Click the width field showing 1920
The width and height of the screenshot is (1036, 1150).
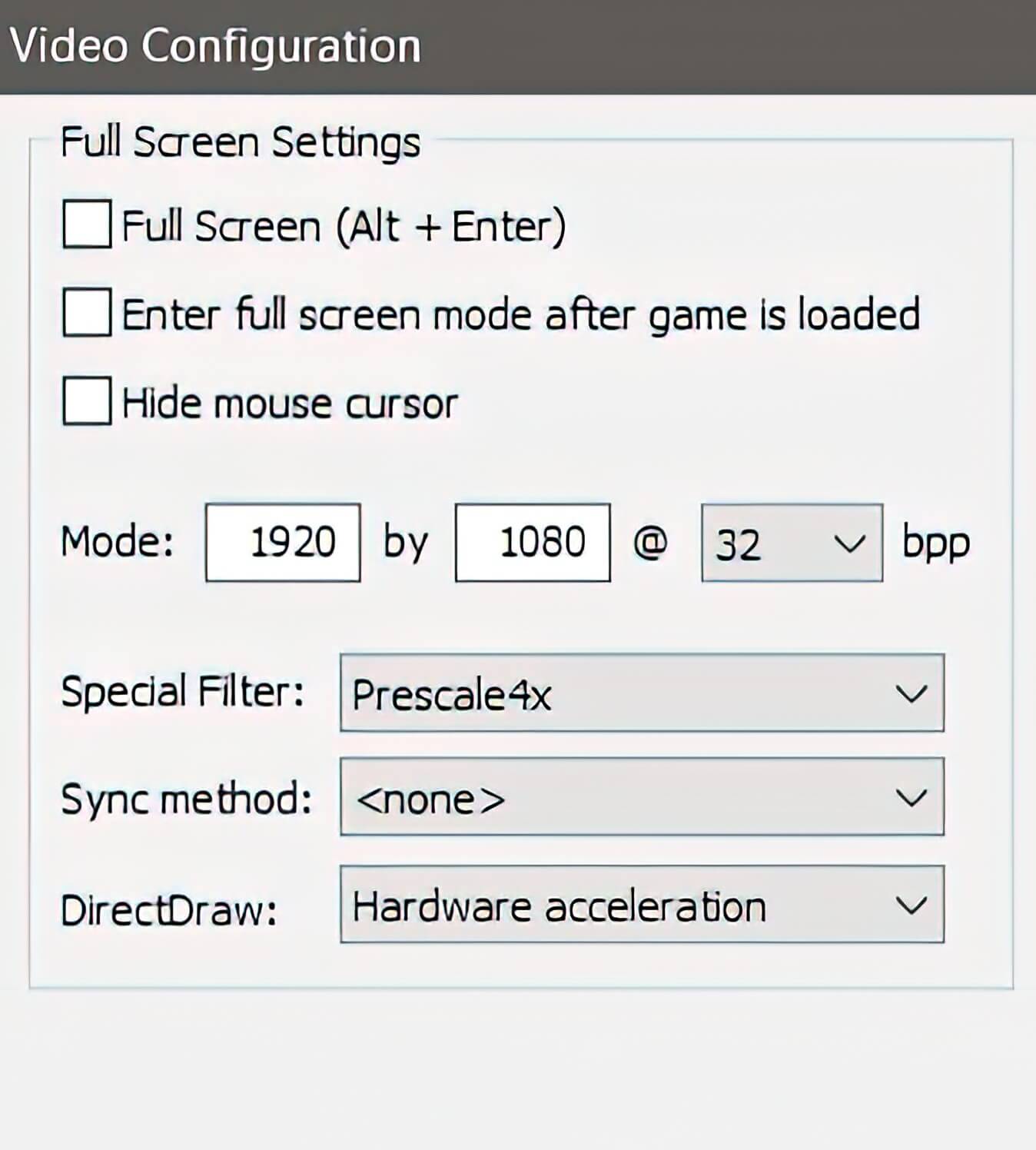pyautogui.click(x=283, y=543)
